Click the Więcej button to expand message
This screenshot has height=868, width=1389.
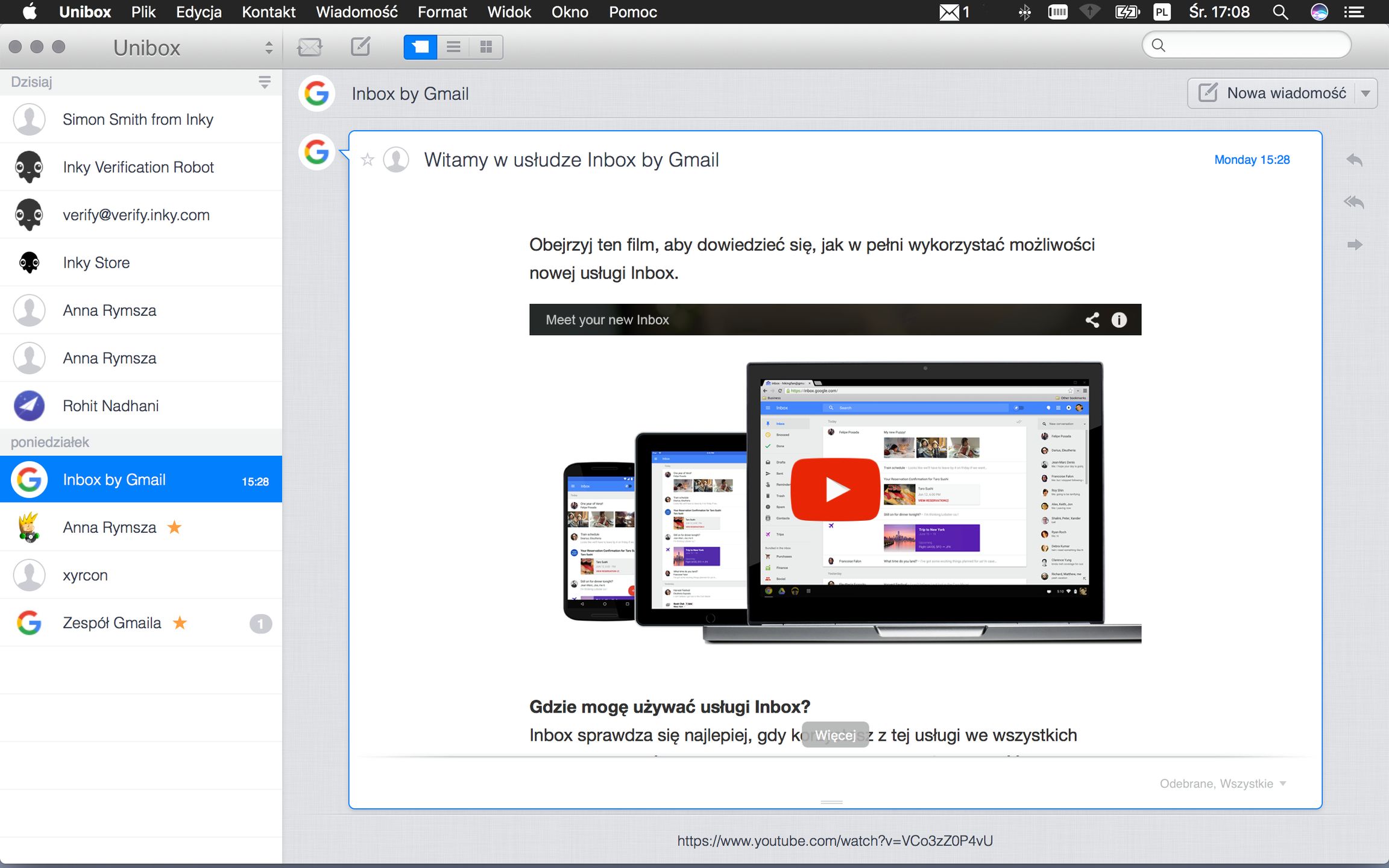[x=835, y=735]
